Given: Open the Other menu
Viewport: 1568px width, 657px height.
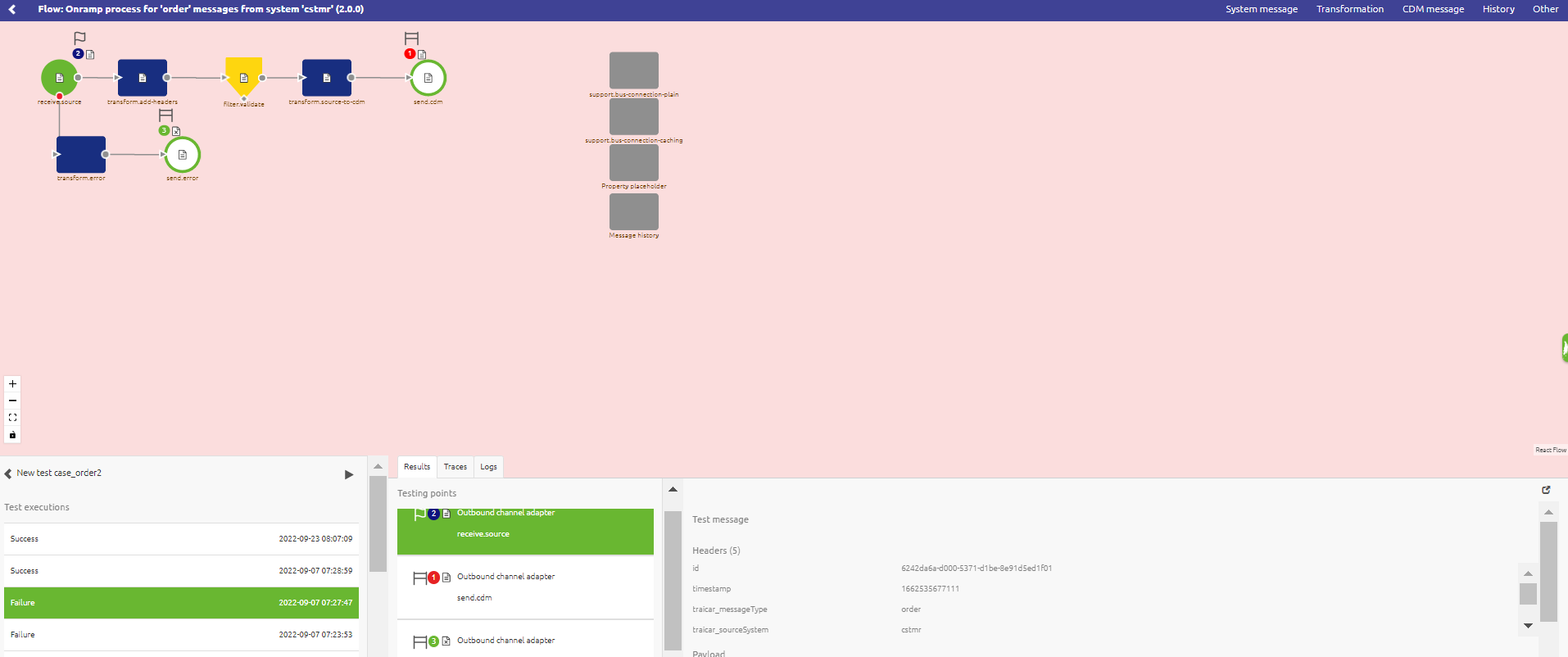Looking at the screenshot, I should pyautogui.click(x=1545, y=10).
